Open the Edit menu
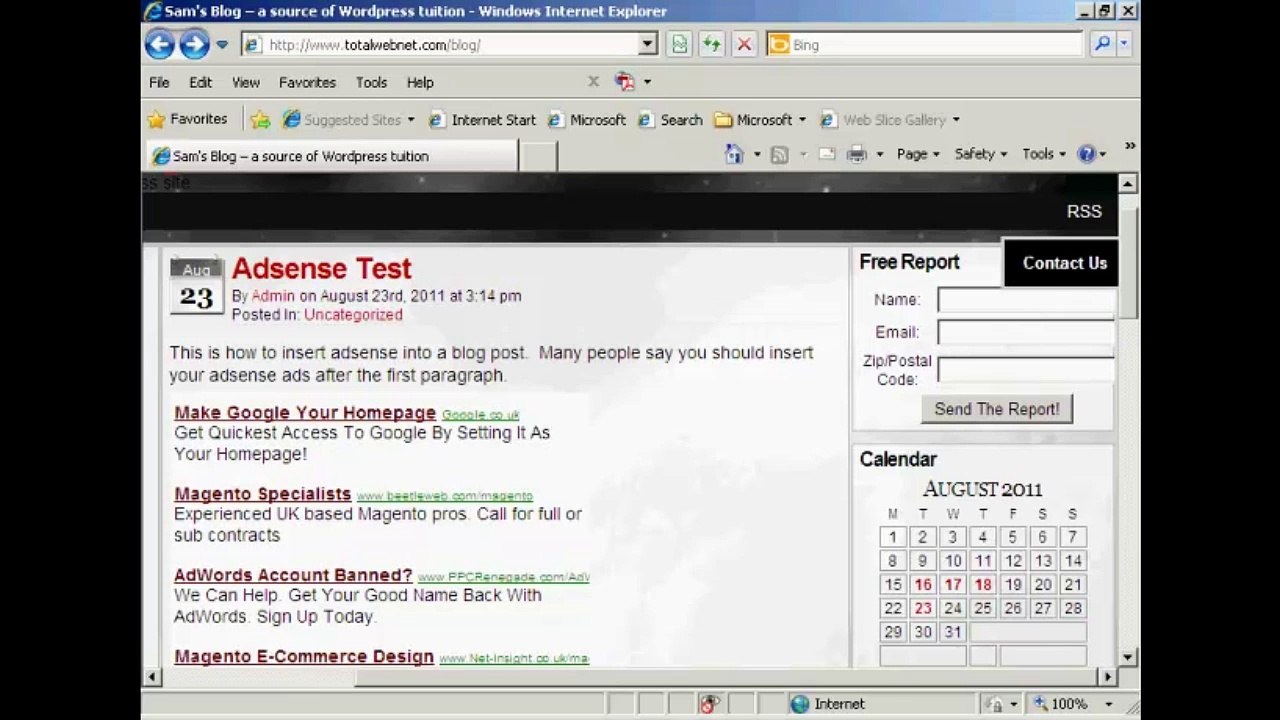The height and width of the screenshot is (720, 1280). 200,82
